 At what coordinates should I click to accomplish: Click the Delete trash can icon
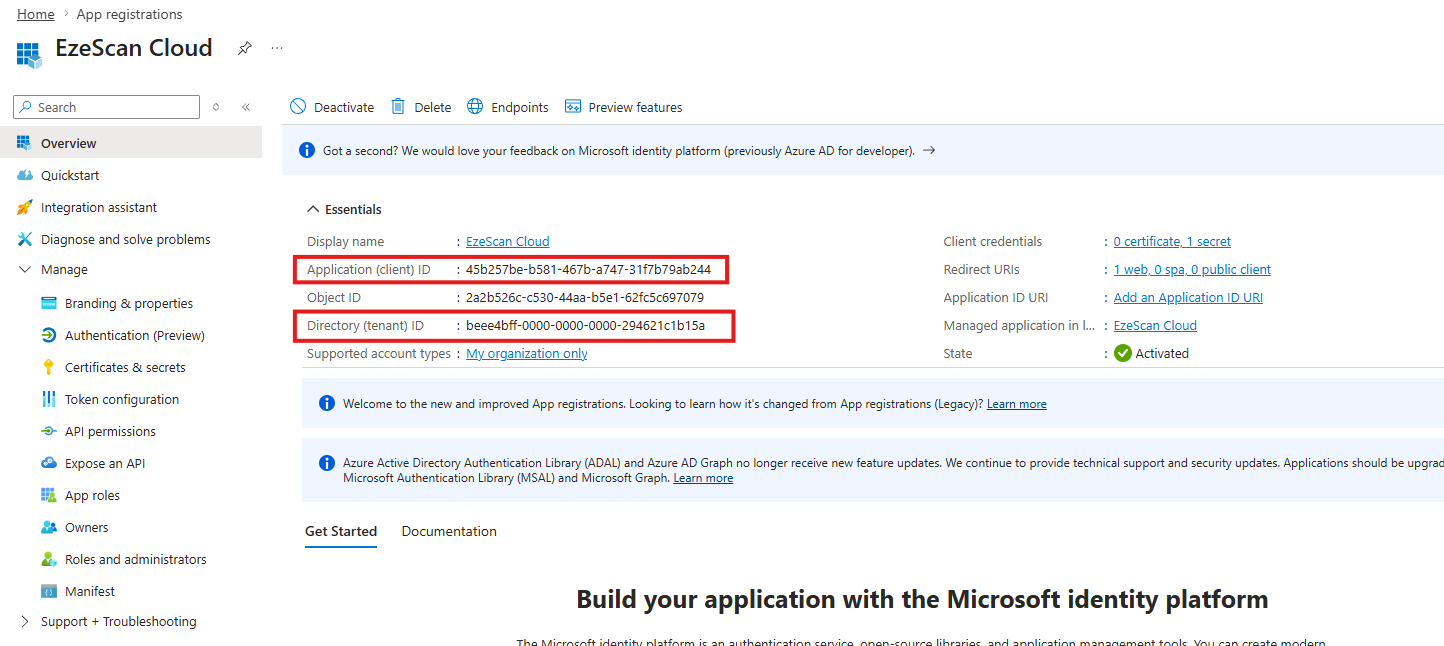coord(398,106)
